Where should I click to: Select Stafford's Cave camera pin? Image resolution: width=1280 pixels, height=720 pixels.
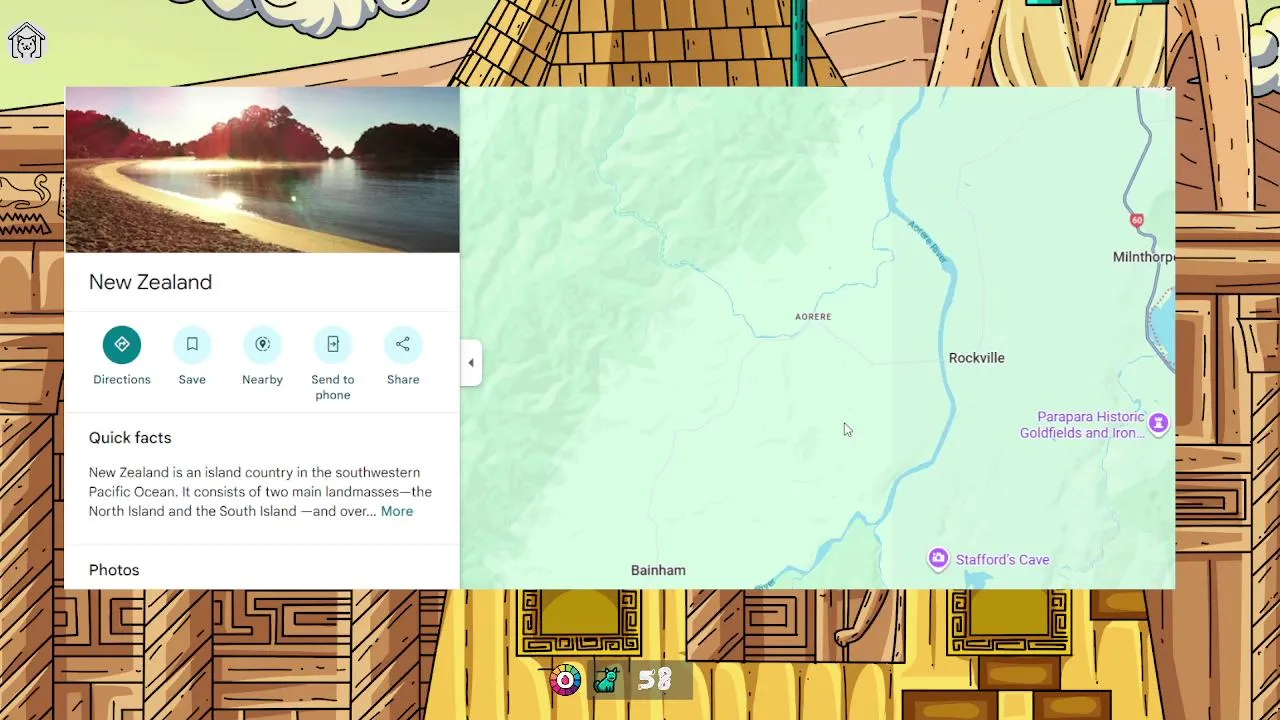pos(938,559)
